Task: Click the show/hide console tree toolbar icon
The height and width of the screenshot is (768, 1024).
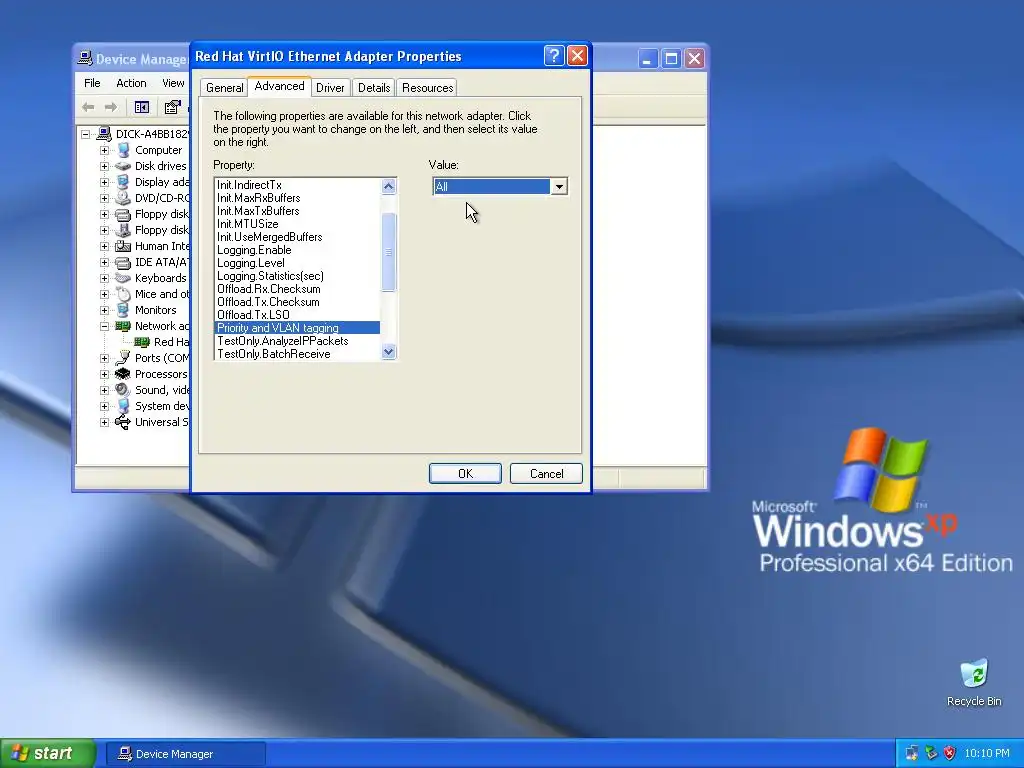Action: click(x=142, y=107)
